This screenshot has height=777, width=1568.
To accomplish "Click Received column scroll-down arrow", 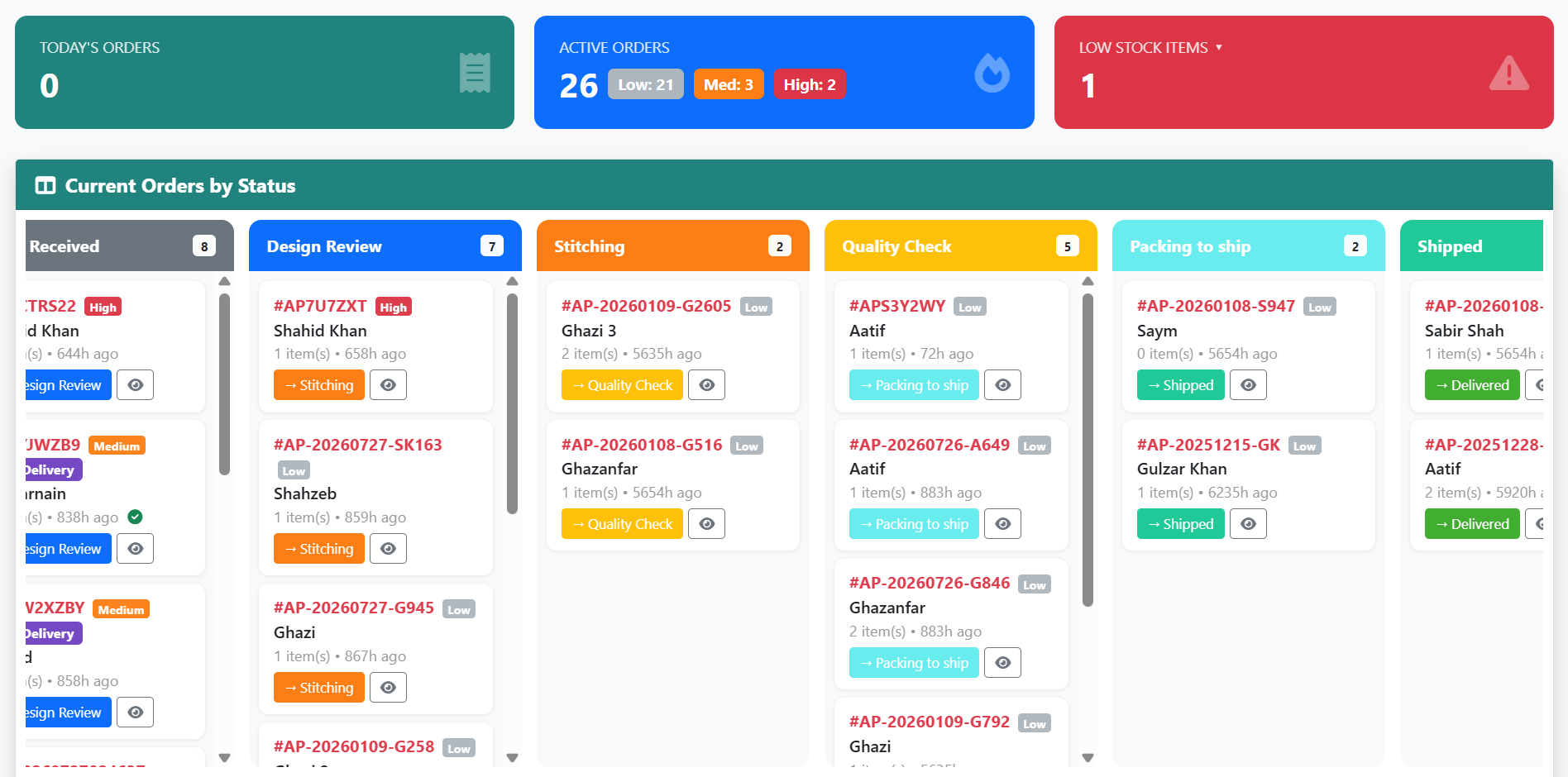I will tap(224, 757).
